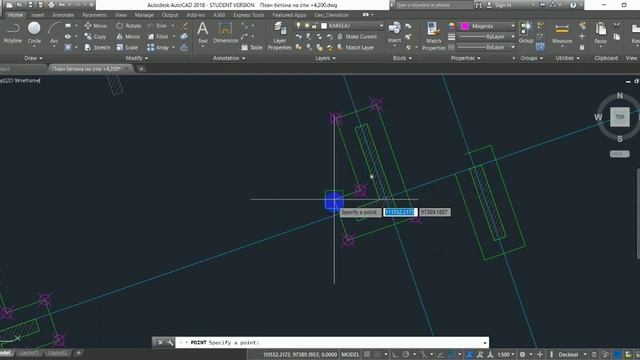Select the Arc tool
640x360 pixels.
click(53, 33)
